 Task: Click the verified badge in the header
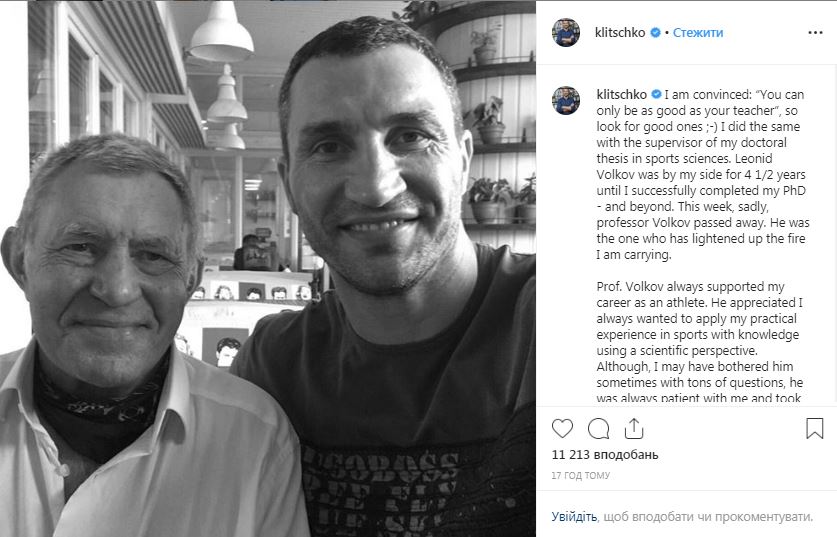pyautogui.click(x=655, y=33)
